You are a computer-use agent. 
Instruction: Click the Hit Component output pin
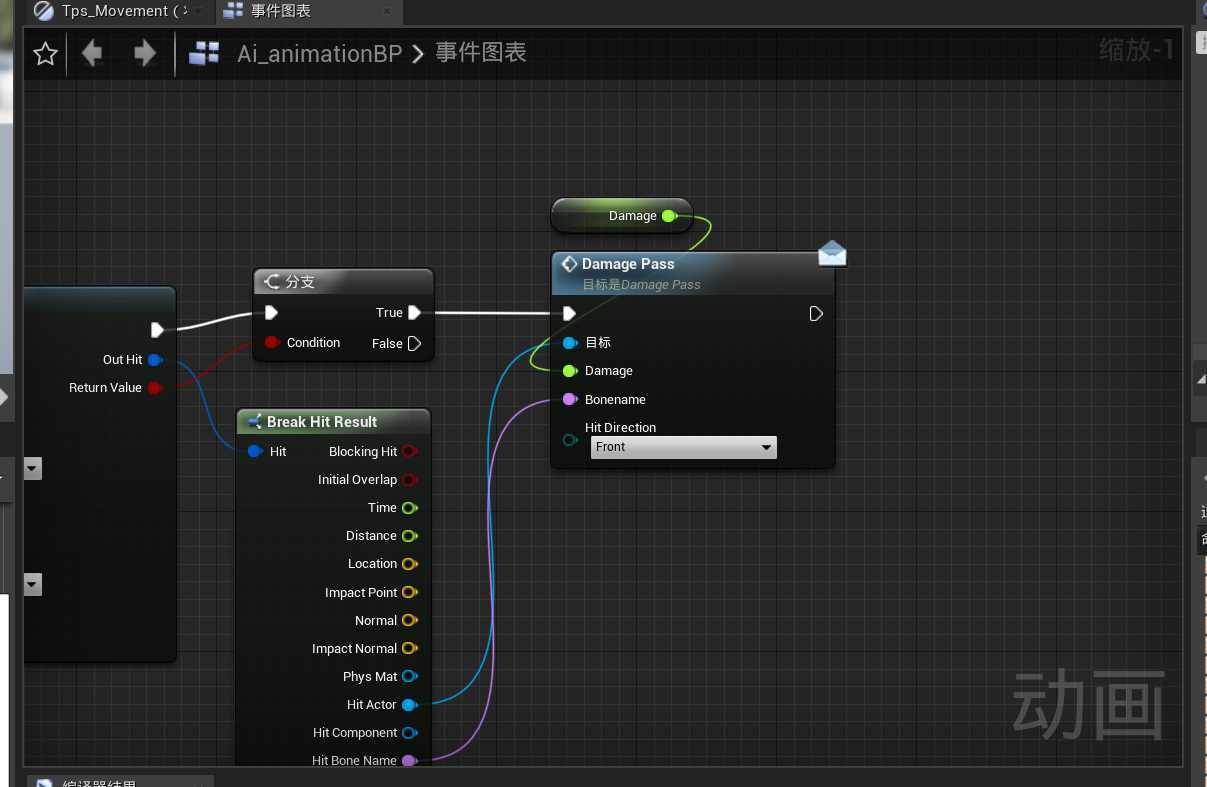pos(409,733)
